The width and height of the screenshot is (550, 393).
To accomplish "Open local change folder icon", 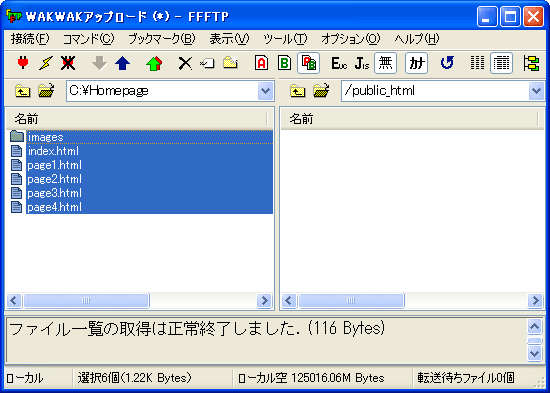I will pos(46,91).
